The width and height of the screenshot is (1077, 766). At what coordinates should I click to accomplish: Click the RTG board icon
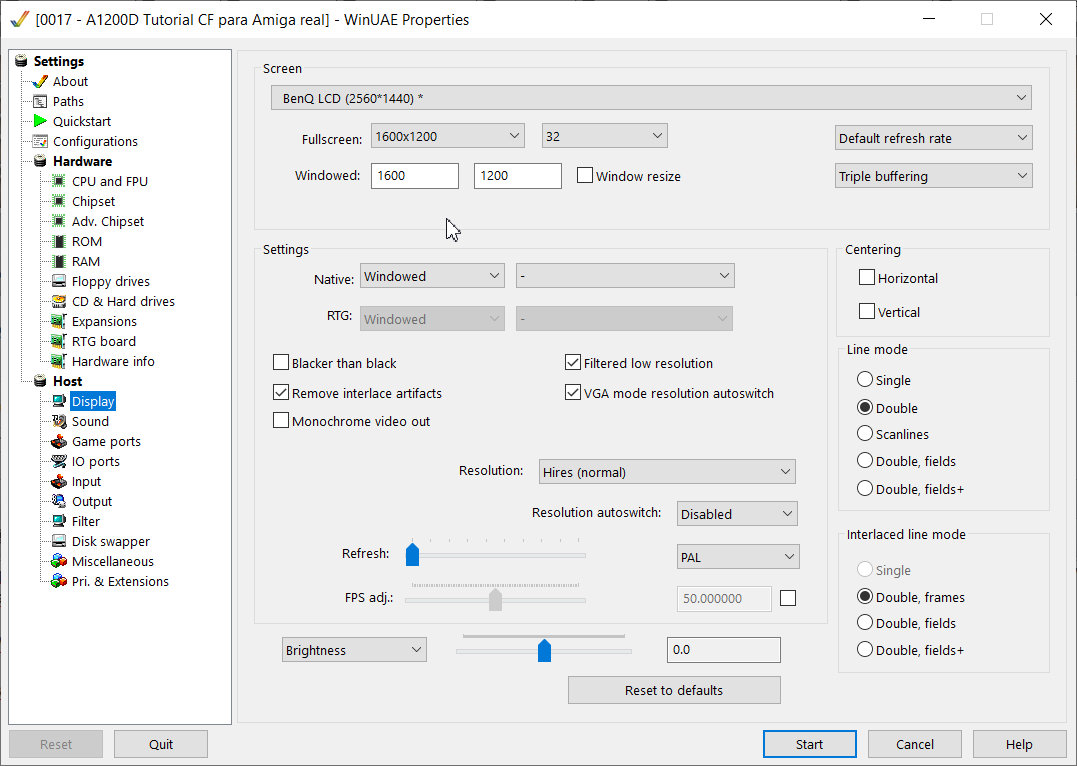point(59,341)
